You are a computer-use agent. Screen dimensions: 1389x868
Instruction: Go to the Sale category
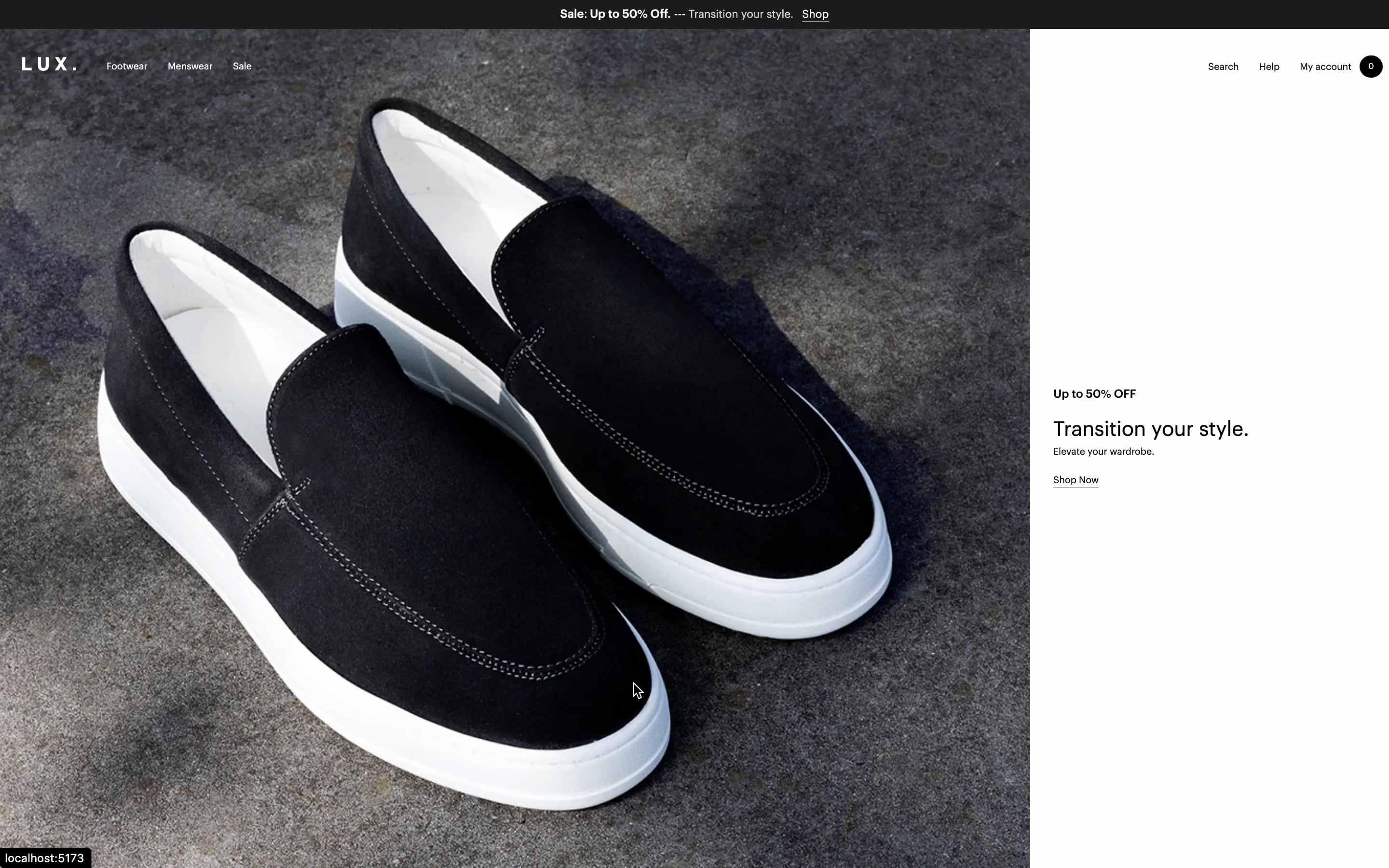242,67
